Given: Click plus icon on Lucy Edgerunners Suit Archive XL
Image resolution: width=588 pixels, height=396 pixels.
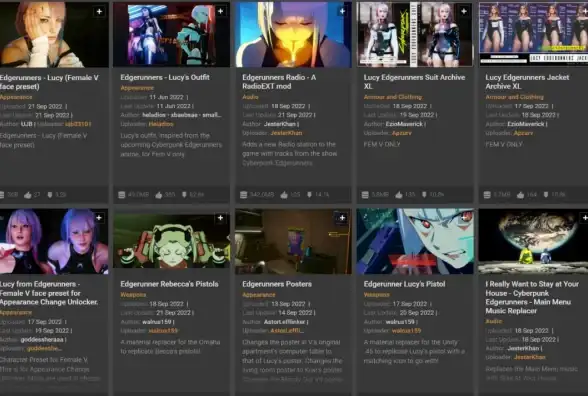Looking at the screenshot, I should tap(464, 11).
